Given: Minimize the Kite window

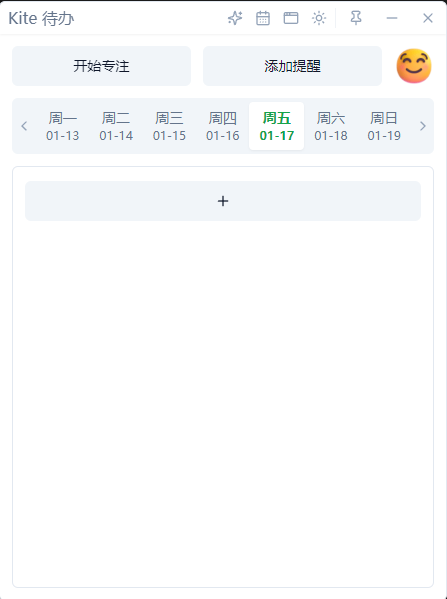Looking at the screenshot, I should tap(392, 18).
